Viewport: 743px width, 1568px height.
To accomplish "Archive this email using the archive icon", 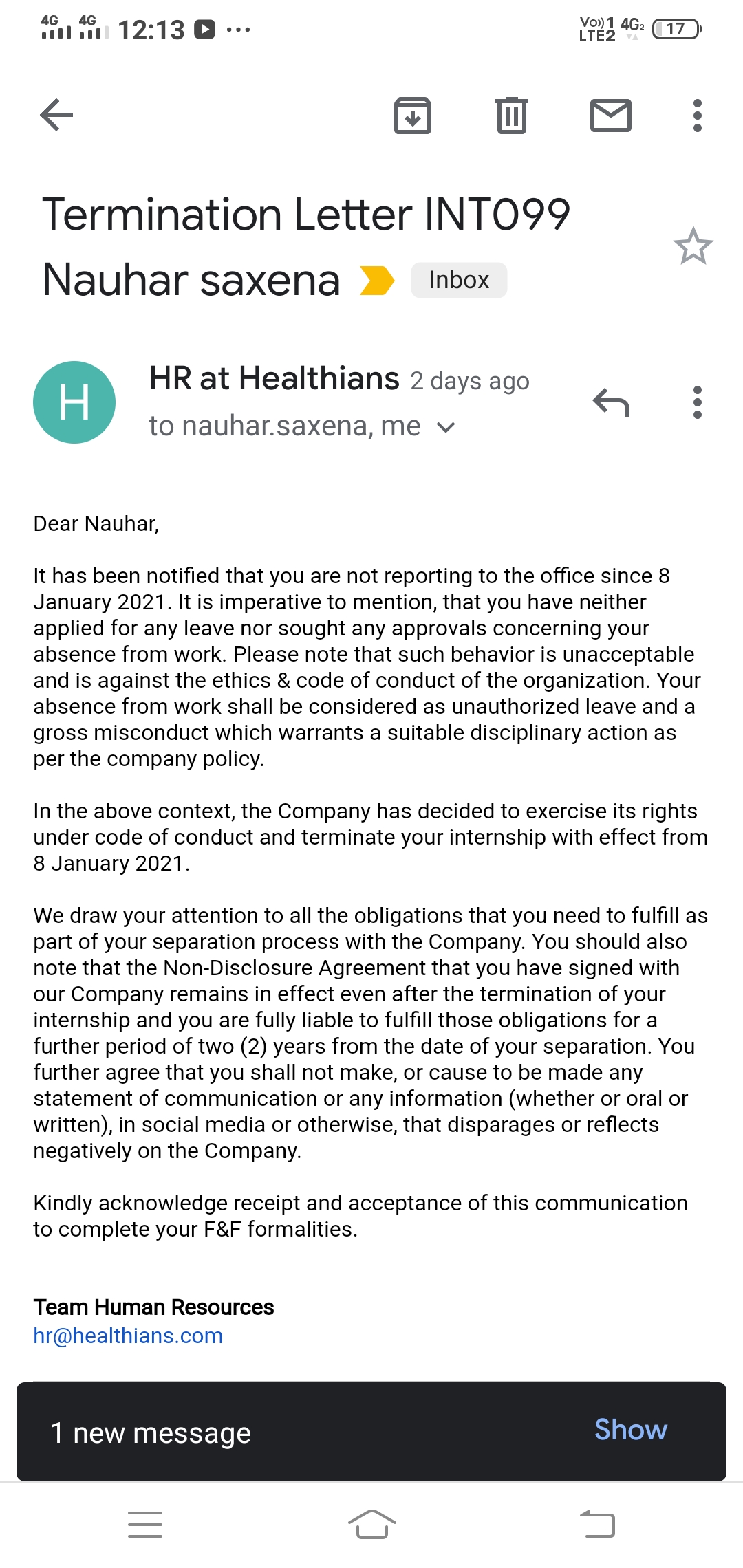I will [412, 115].
